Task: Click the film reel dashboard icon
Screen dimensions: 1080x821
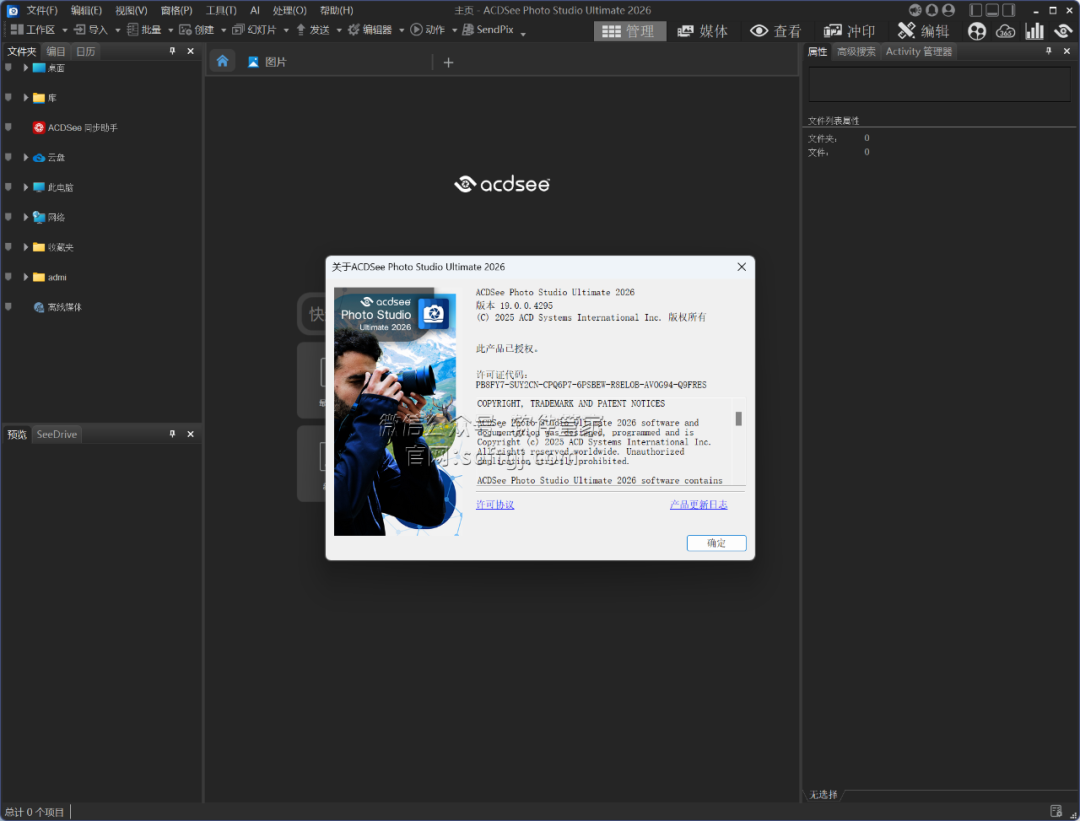Action: coord(976,31)
